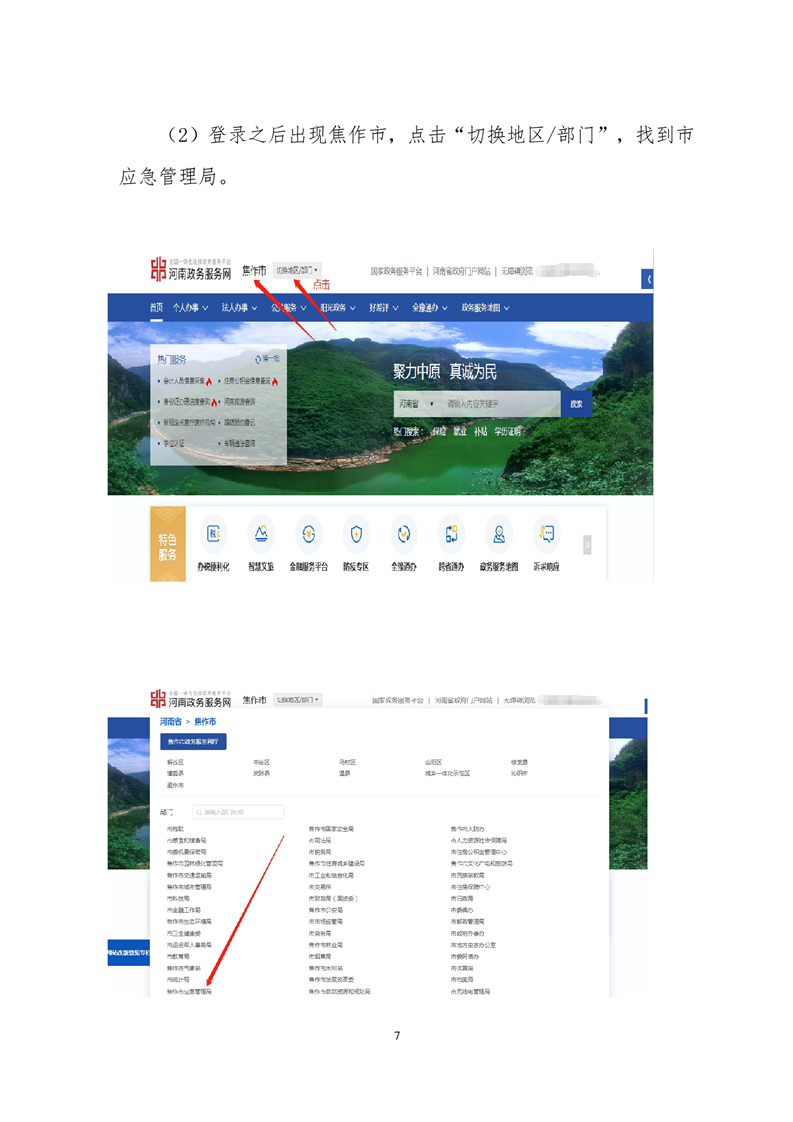The height and width of the screenshot is (1122, 793).
Task: Click the 部门 name search input field
Action: pos(238,812)
